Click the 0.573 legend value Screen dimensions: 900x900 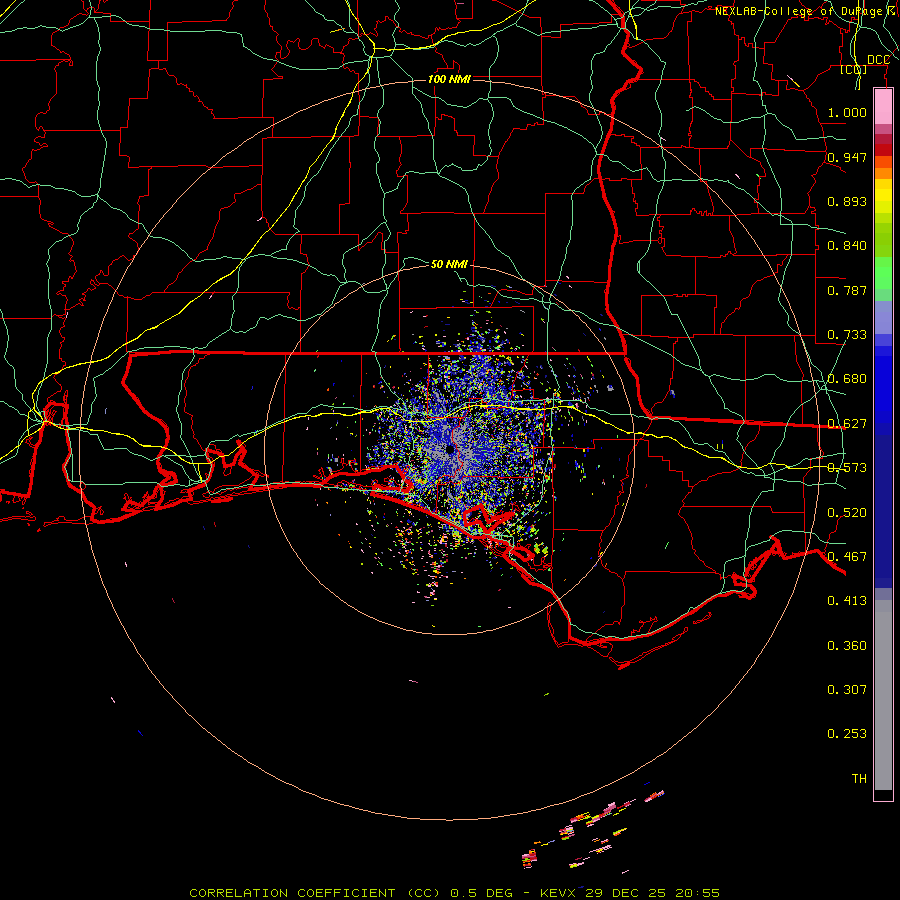click(x=847, y=468)
